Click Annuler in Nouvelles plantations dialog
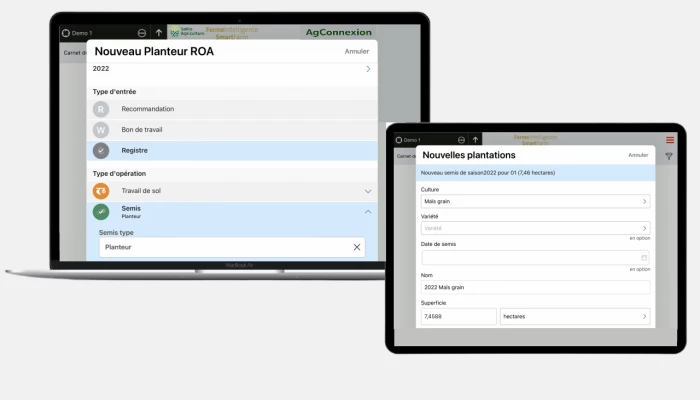The width and height of the screenshot is (700, 400). 638,155
